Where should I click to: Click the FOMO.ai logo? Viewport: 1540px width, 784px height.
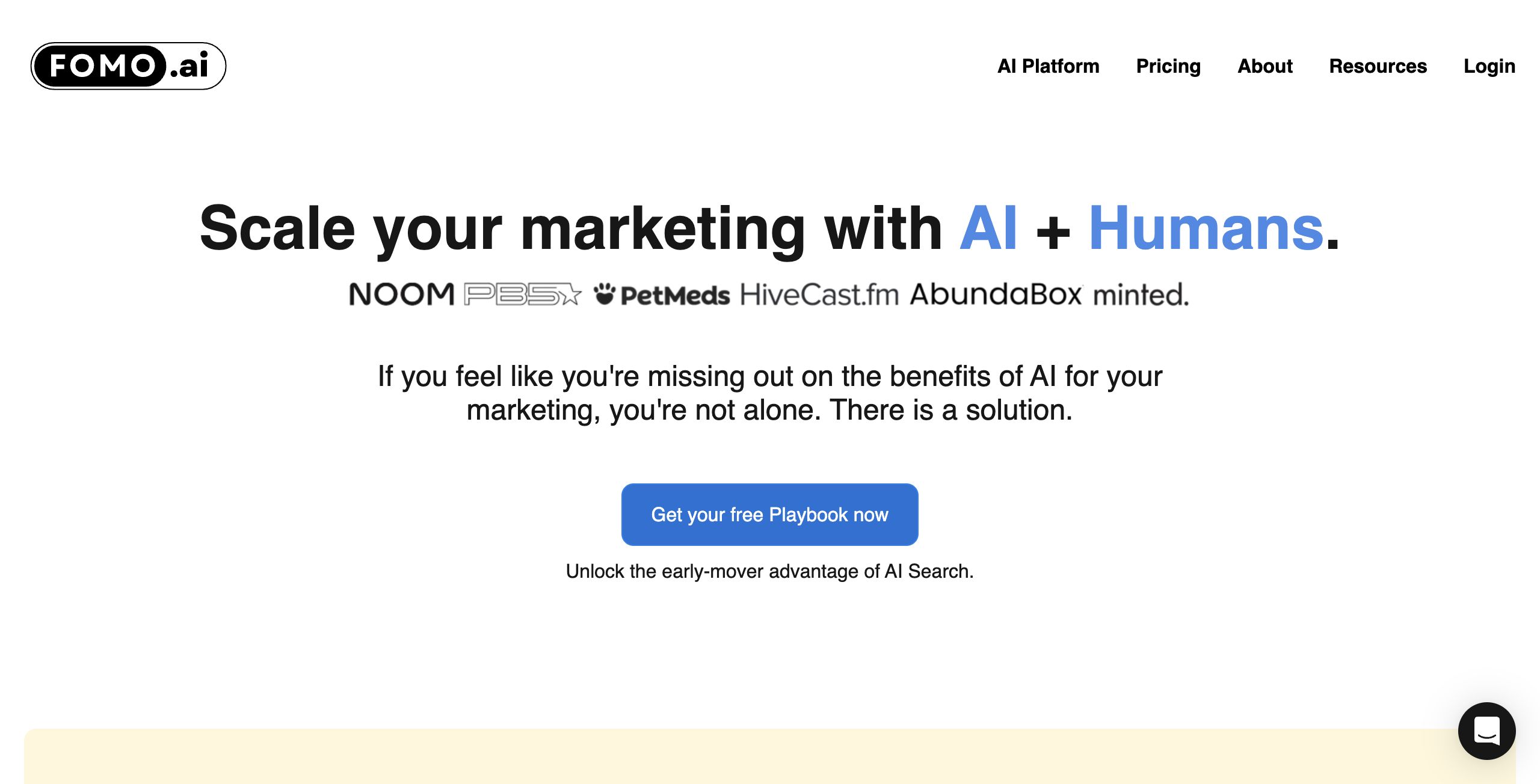tap(128, 66)
